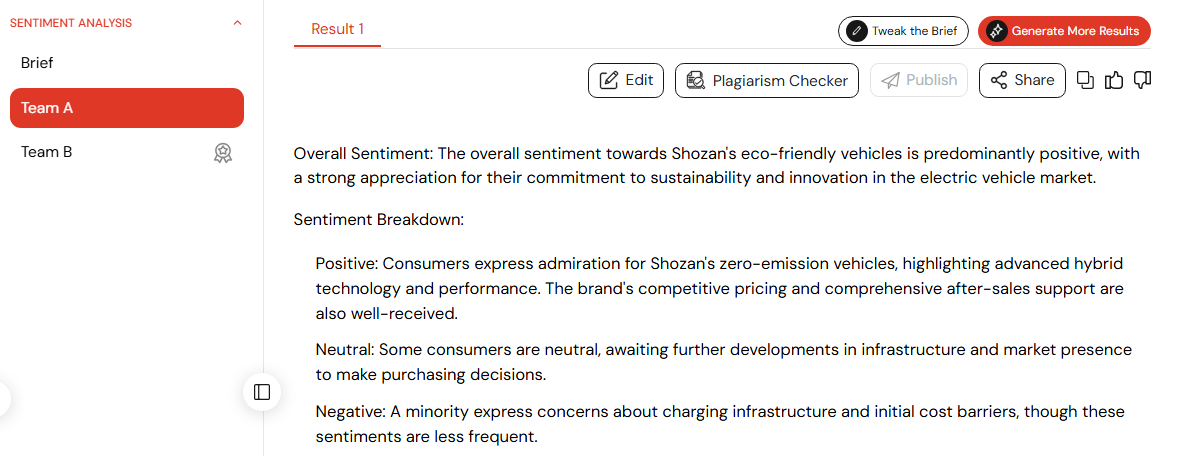
Task: Click the sparkle icon in Generate More Results
Action: pyautogui.click(x=996, y=31)
